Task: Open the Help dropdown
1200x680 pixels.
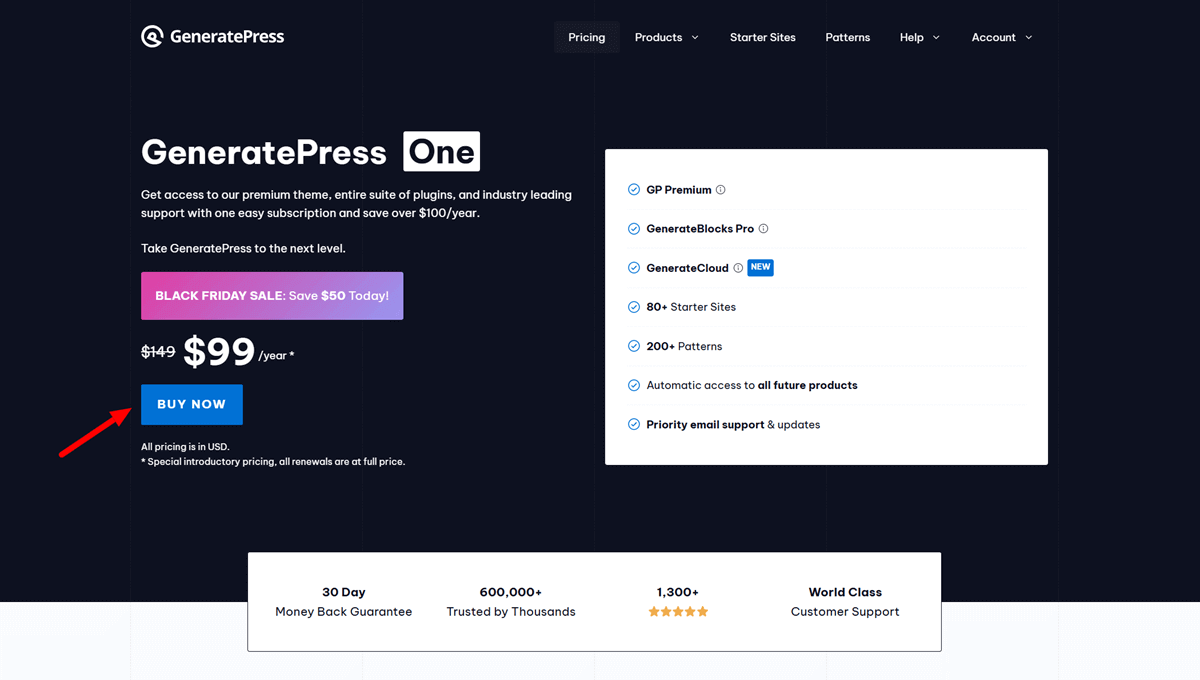Action: point(919,37)
